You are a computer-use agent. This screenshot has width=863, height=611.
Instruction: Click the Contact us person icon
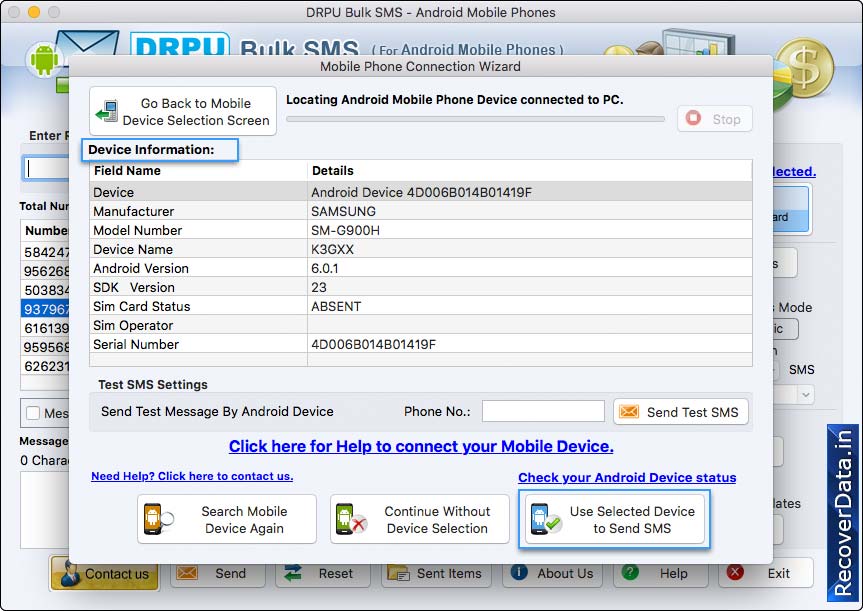click(x=70, y=574)
